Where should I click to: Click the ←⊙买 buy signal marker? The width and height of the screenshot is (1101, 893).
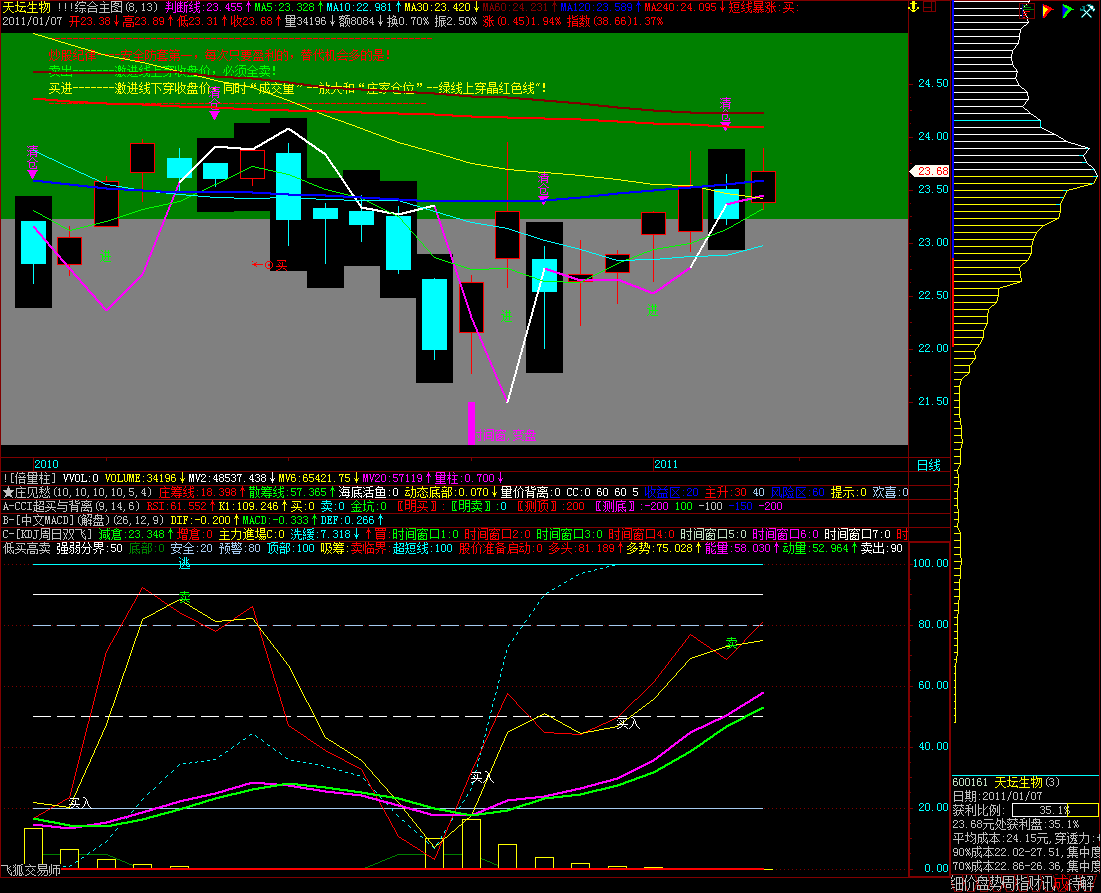(x=270, y=265)
